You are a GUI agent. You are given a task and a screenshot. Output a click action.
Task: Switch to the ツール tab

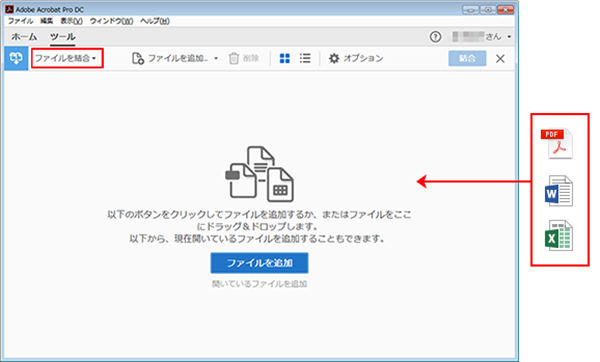pyautogui.click(x=63, y=37)
